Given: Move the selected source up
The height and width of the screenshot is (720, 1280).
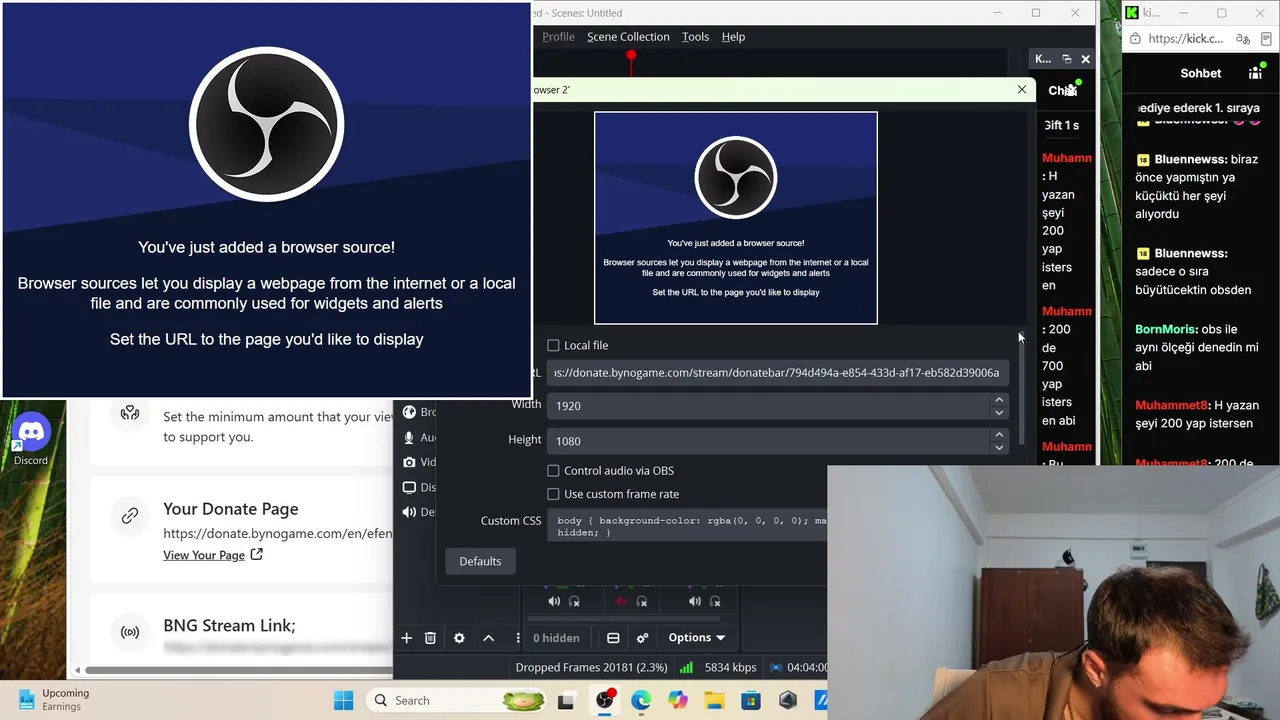Looking at the screenshot, I should point(488,638).
